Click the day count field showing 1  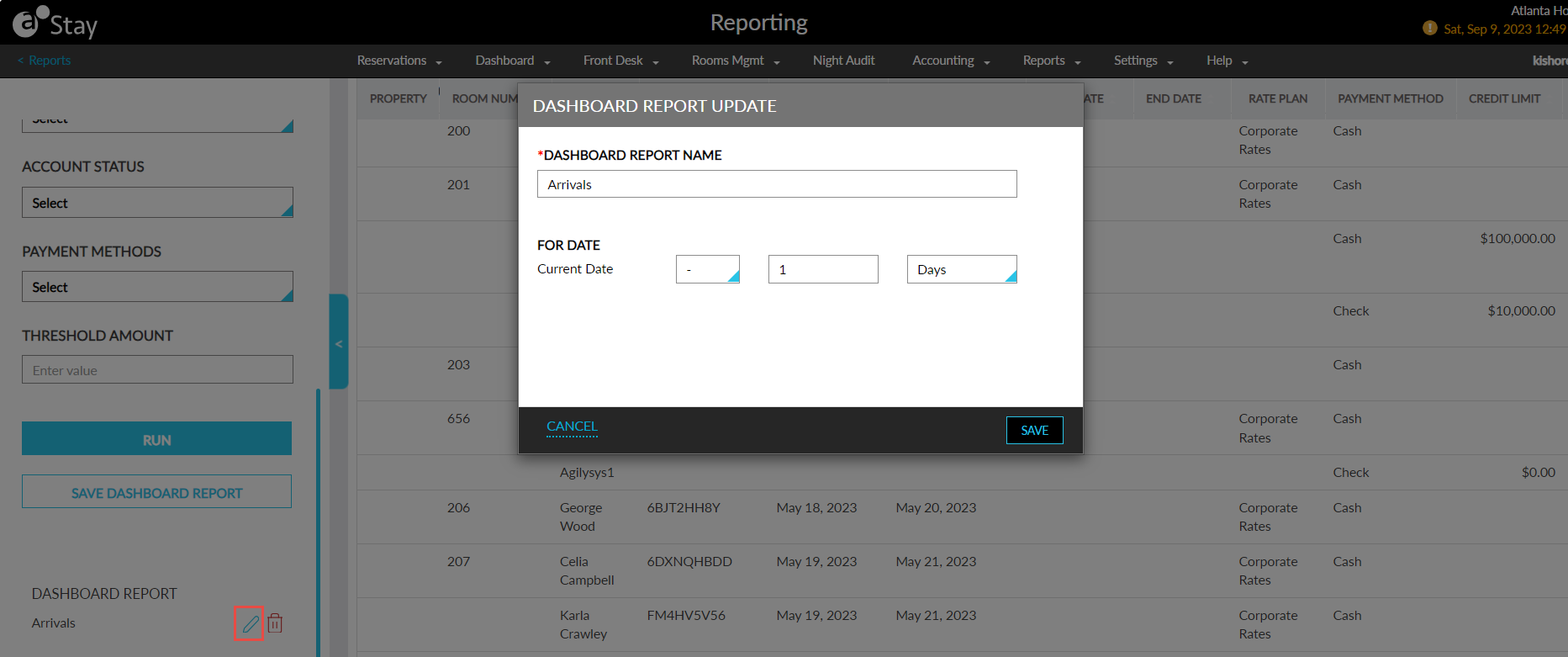pos(823,269)
